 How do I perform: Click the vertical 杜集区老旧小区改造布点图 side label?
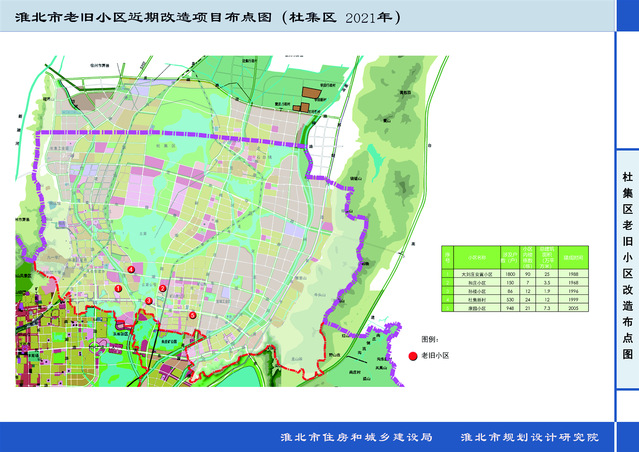tap(627, 255)
